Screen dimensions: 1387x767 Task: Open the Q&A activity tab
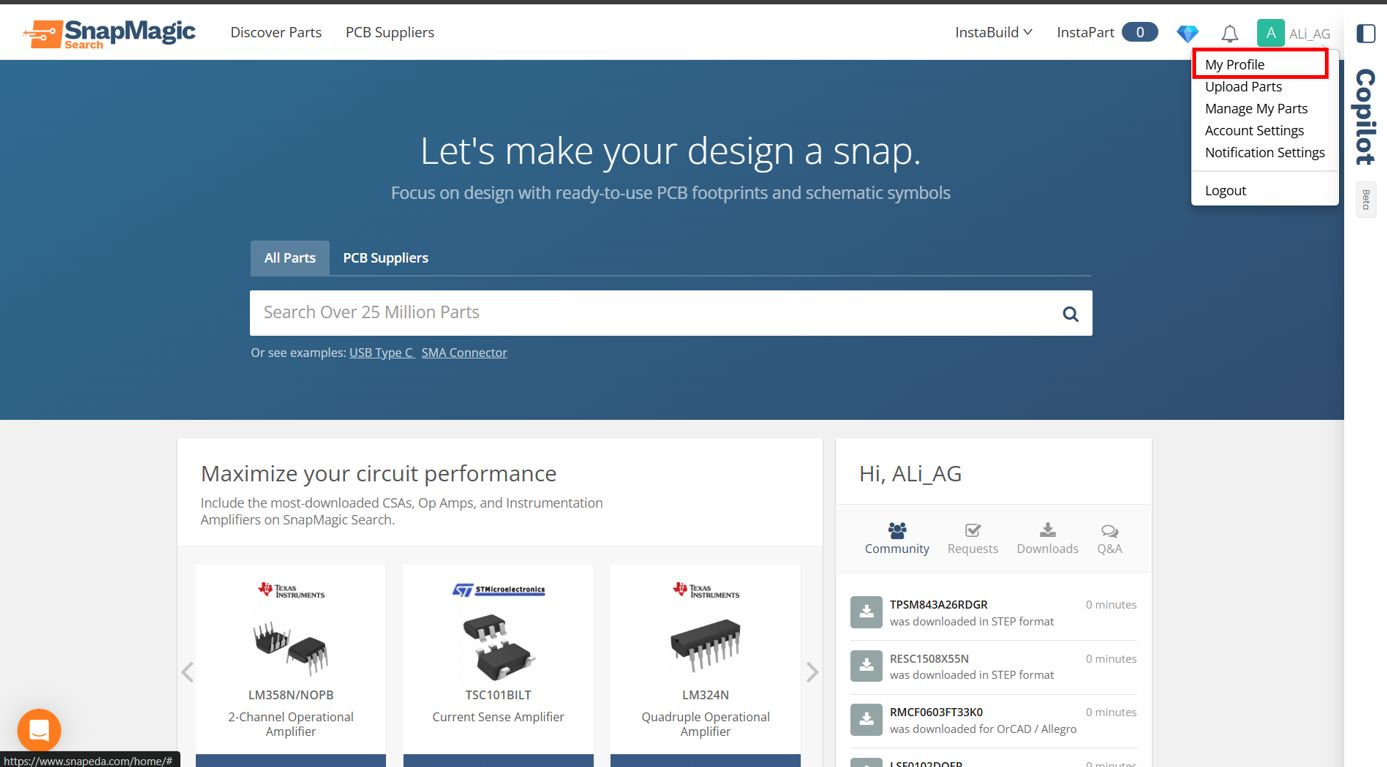coord(1109,538)
